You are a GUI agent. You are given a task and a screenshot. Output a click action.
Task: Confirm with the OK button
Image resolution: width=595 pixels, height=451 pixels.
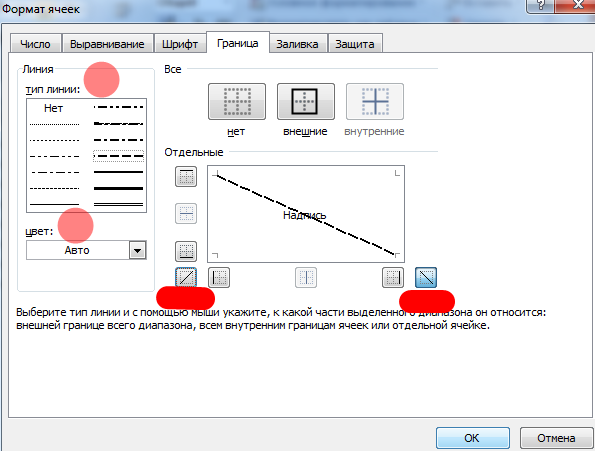tap(472, 438)
